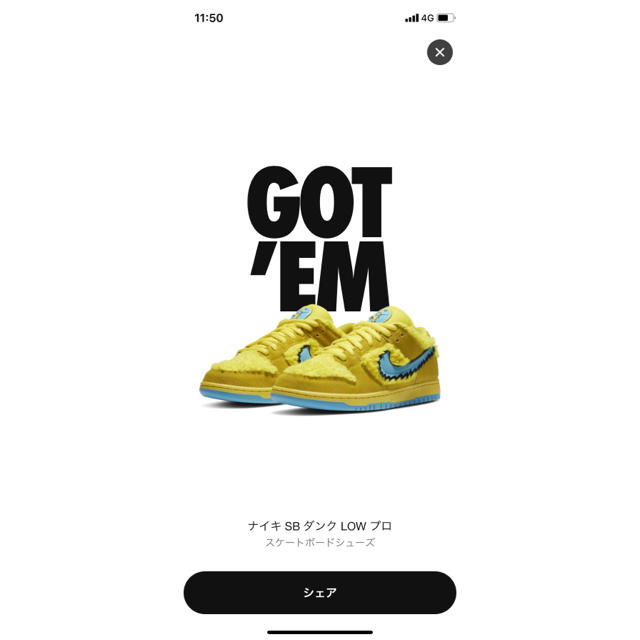Image resolution: width=640 pixels, height=640 pixels.
Task: Select the ナイキ SB ダンク LOW プロ title
Action: [320, 526]
